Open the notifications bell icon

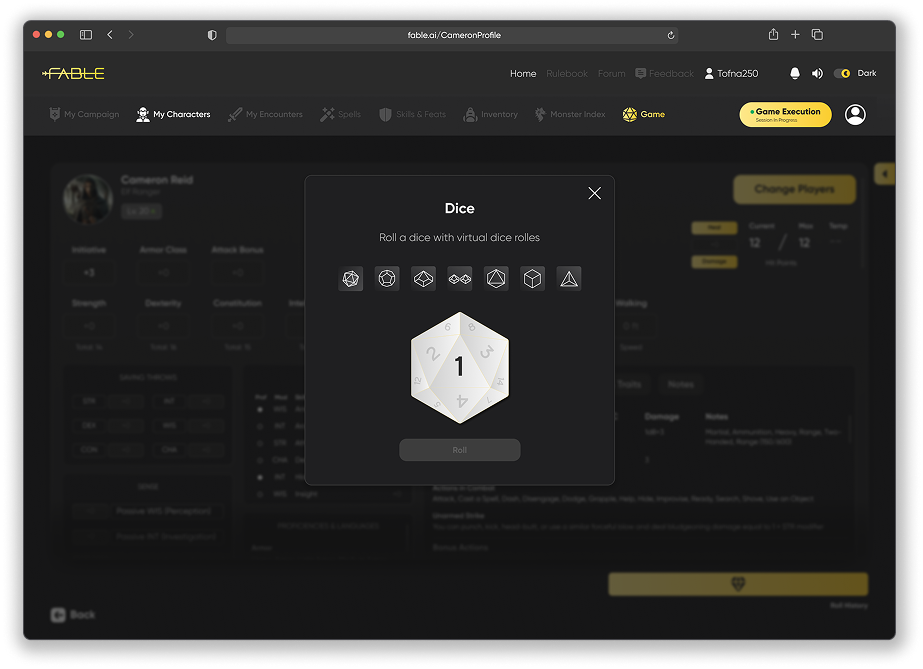(795, 74)
